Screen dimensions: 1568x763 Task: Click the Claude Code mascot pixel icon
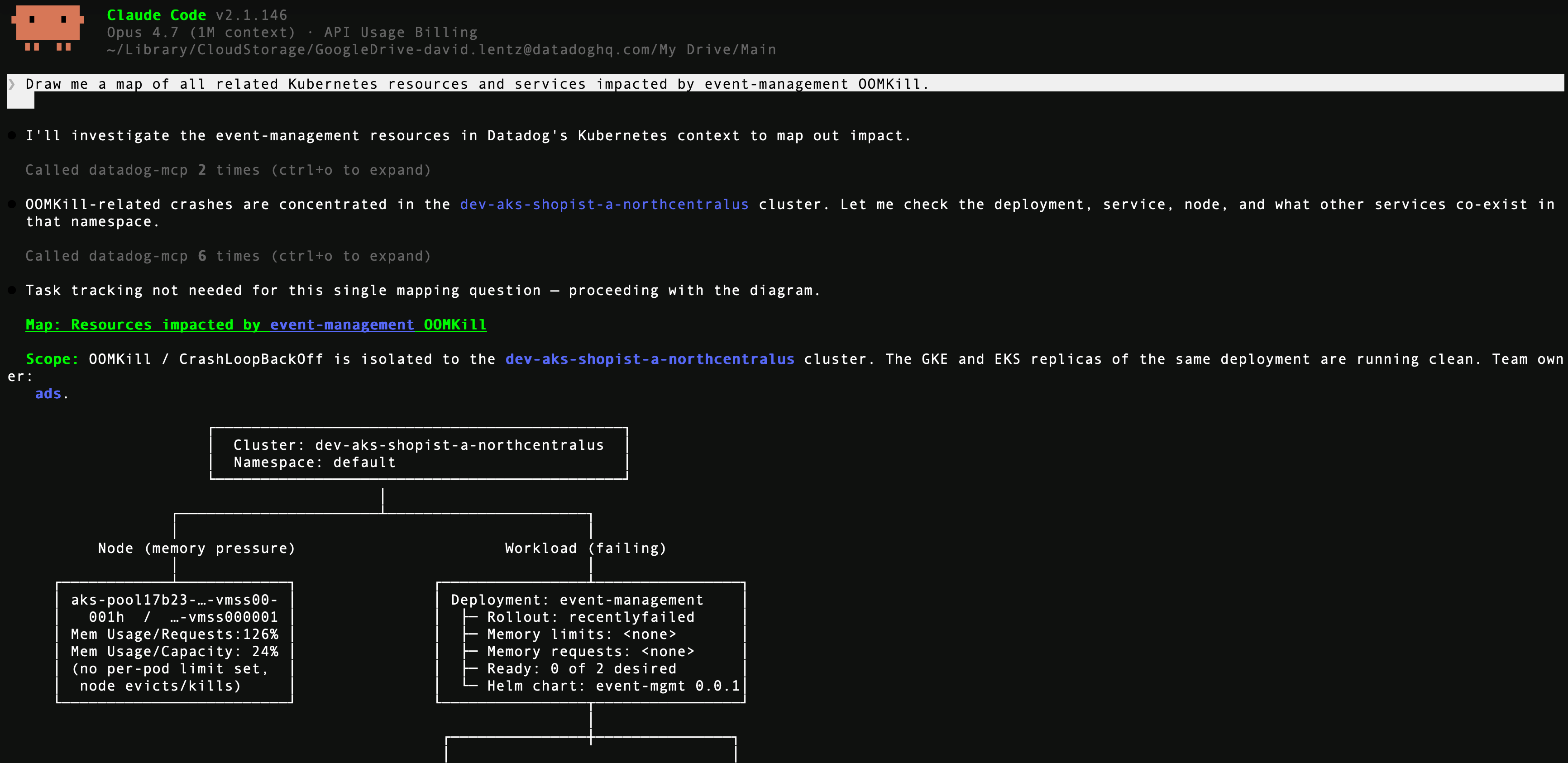(48, 28)
